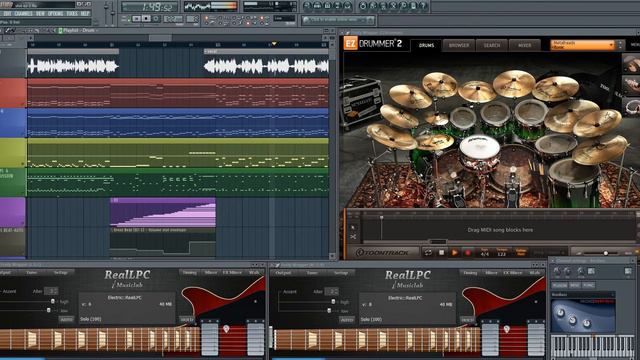Click the Toontrack logo button

(382, 253)
